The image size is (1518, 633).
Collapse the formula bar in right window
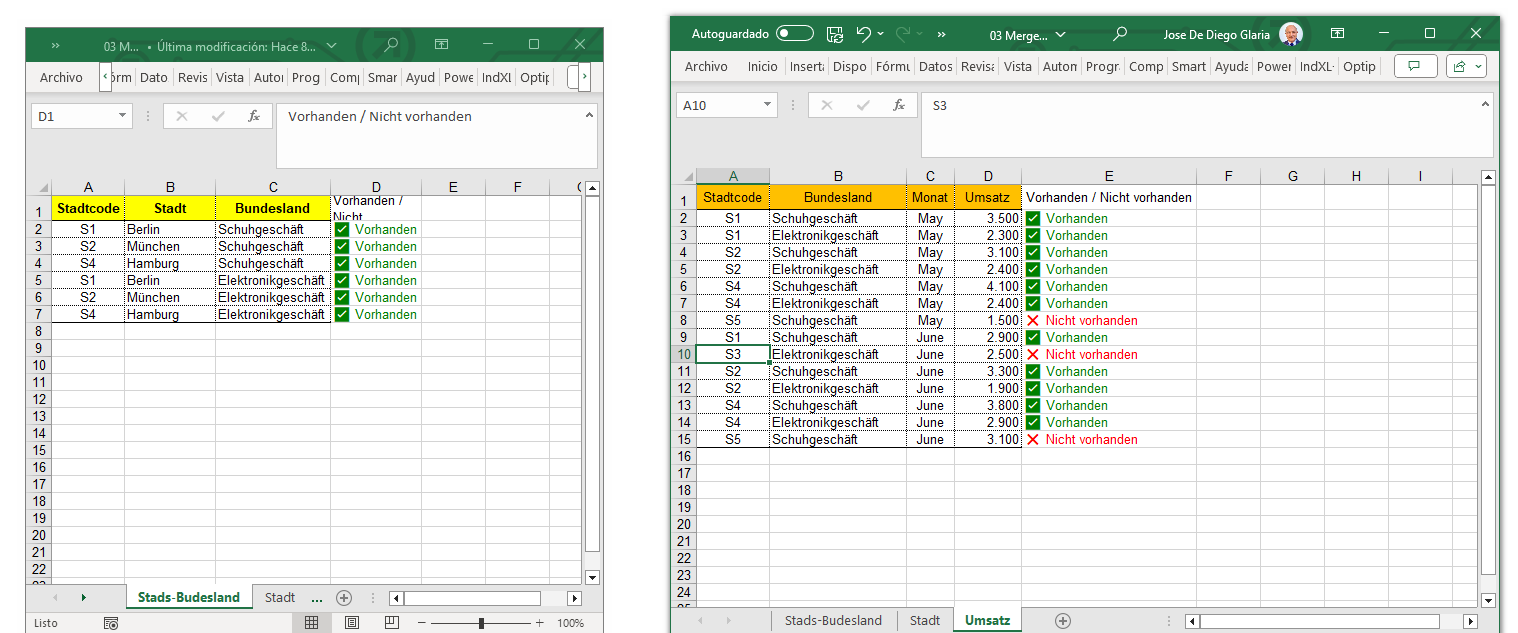pos(1484,103)
